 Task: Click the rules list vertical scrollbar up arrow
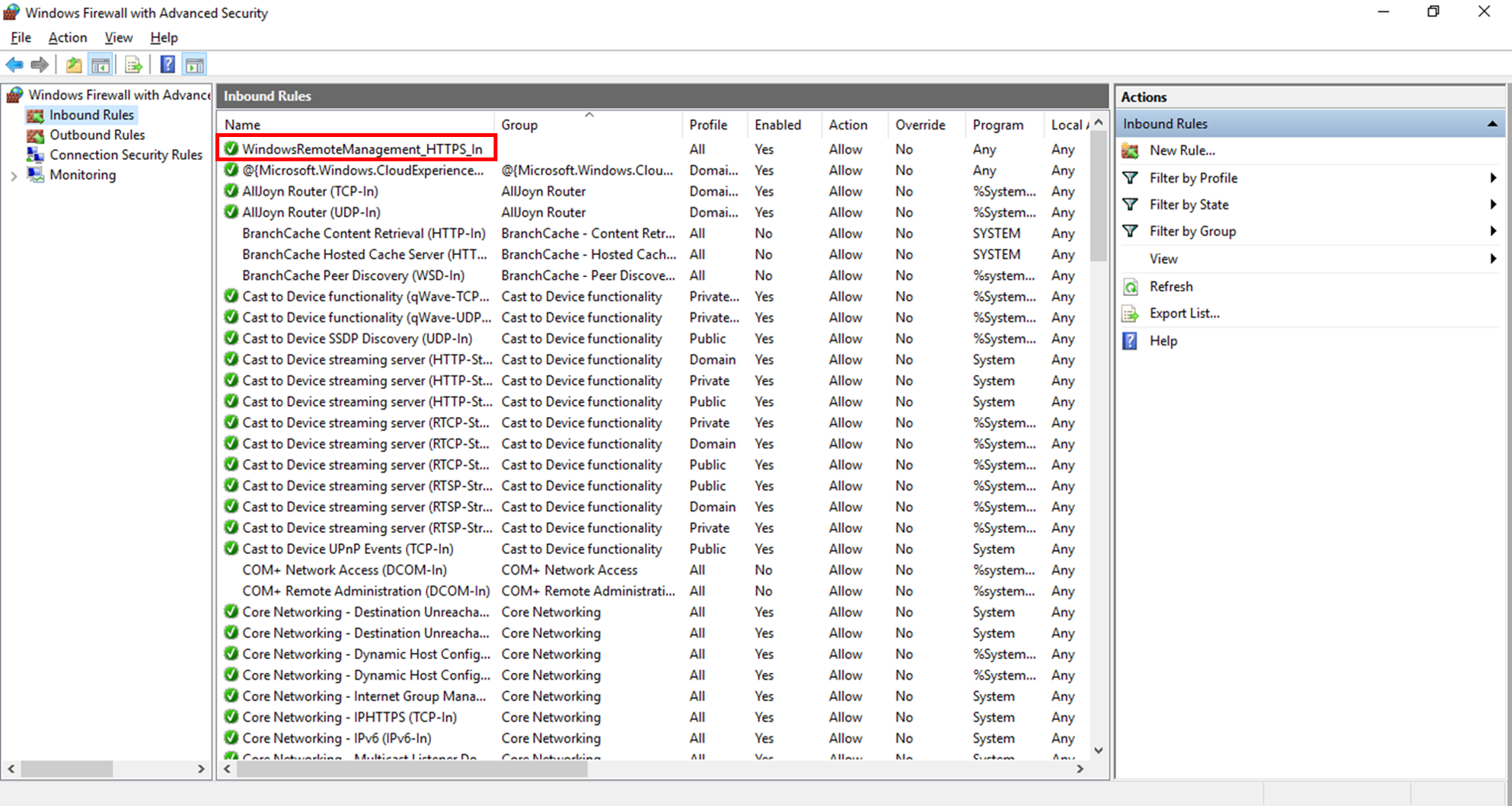(1099, 123)
